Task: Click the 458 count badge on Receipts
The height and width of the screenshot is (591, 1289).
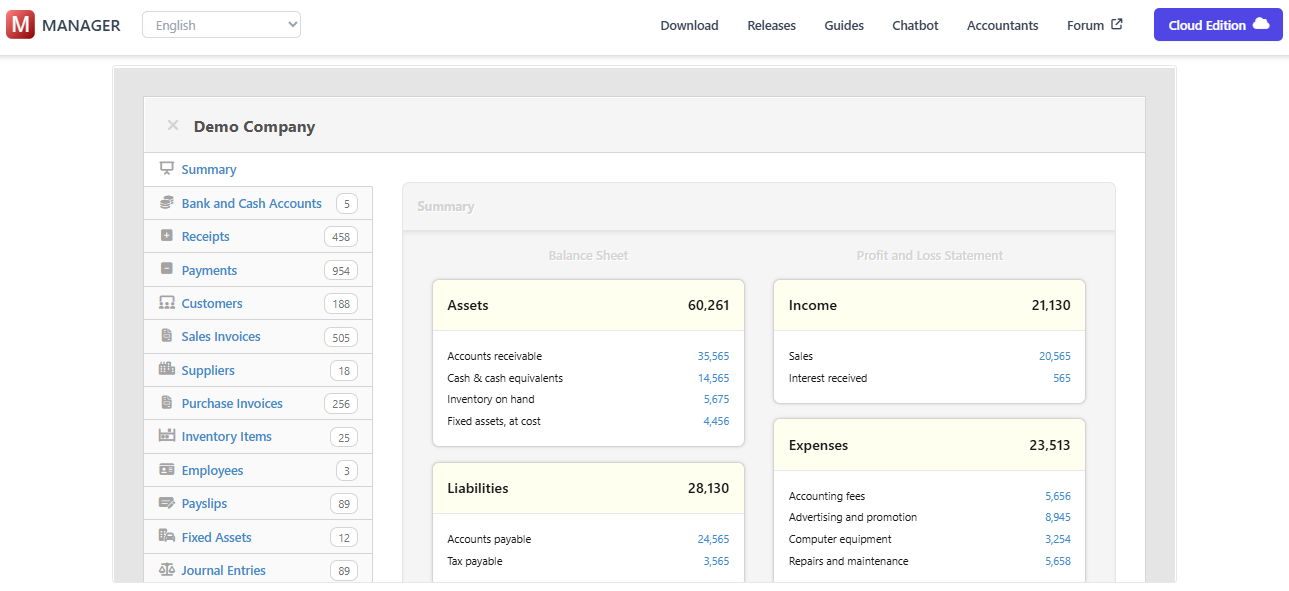Action: [x=341, y=236]
